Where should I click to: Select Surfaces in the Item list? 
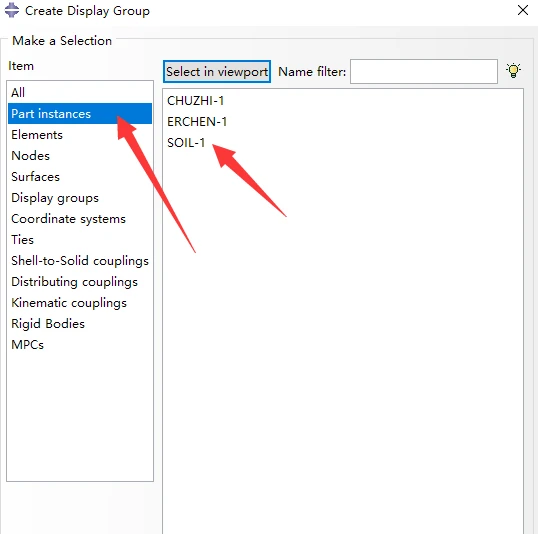click(80, 176)
